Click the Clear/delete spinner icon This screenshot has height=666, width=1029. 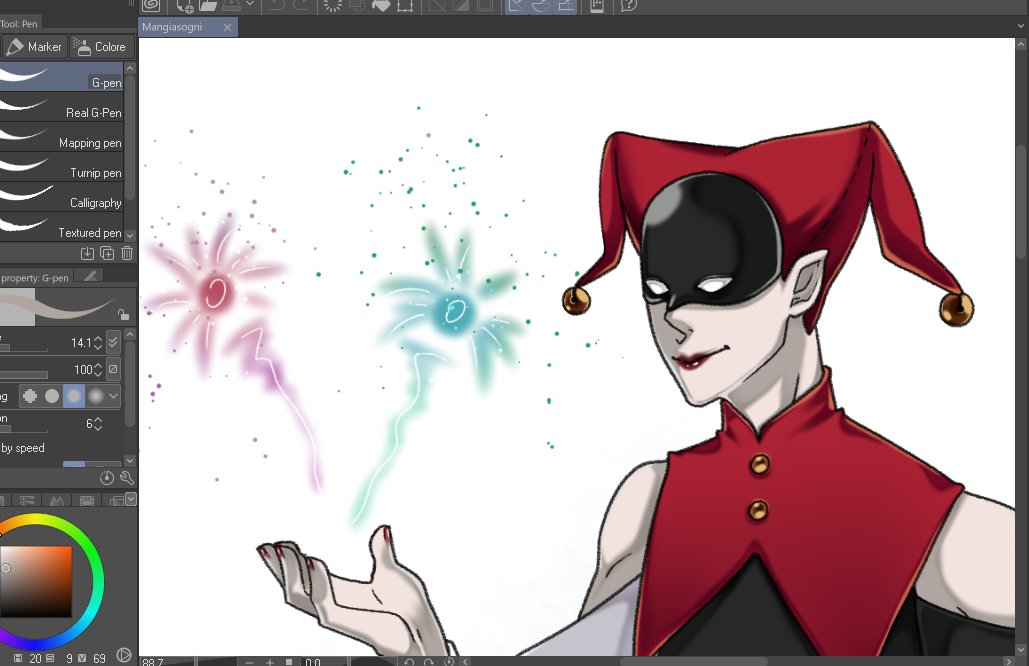(333, 5)
